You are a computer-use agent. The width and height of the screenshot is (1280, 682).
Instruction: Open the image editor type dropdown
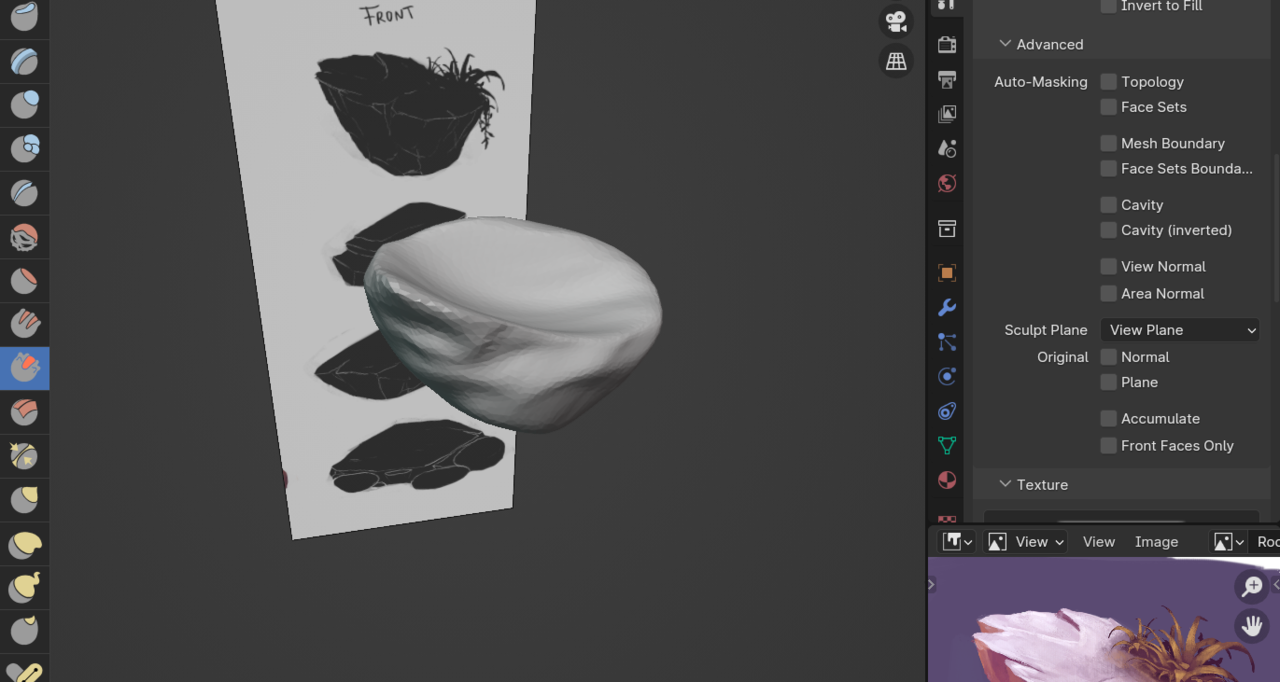click(x=957, y=542)
